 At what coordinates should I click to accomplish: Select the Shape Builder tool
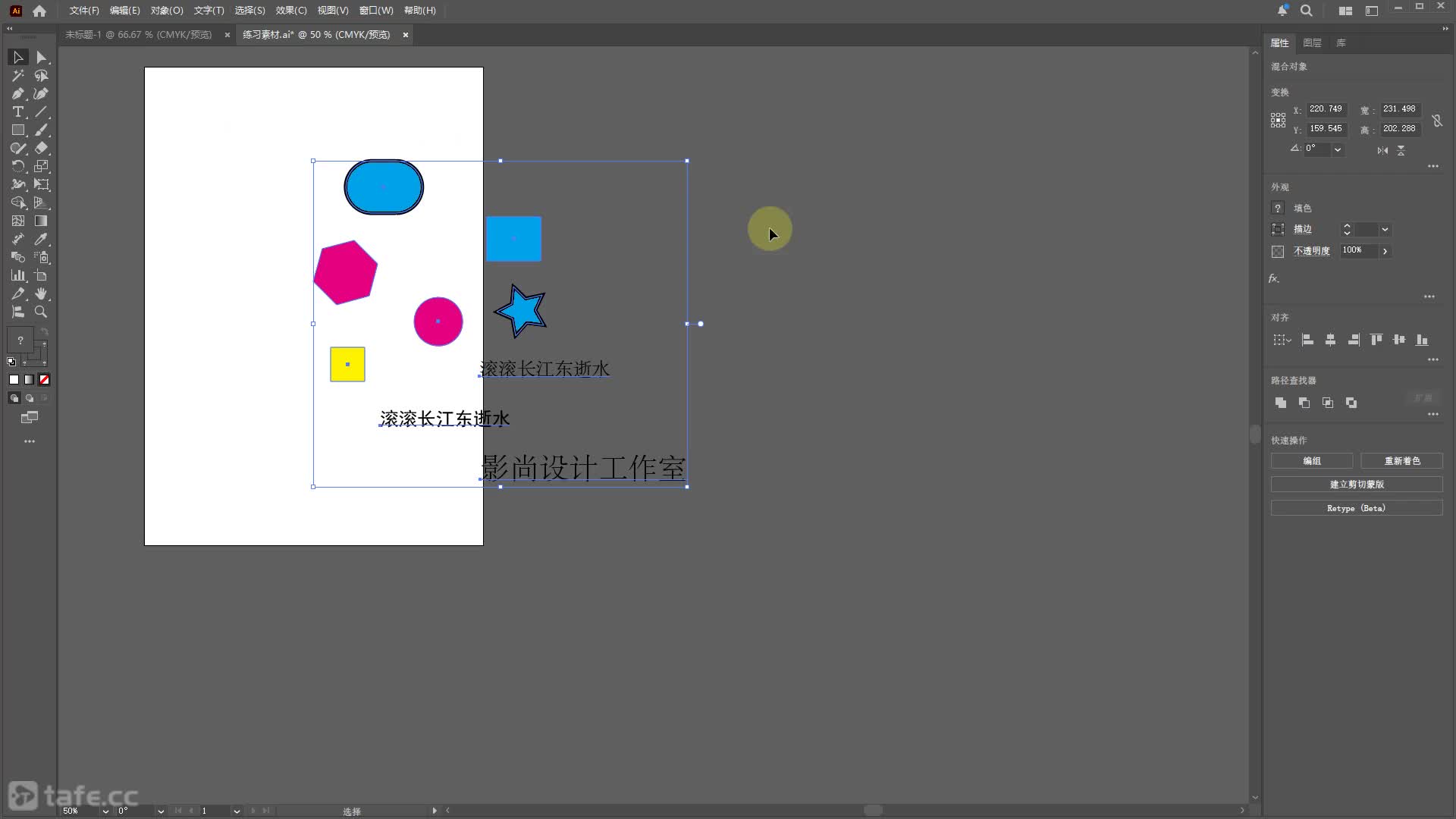(x=18, y=203)
